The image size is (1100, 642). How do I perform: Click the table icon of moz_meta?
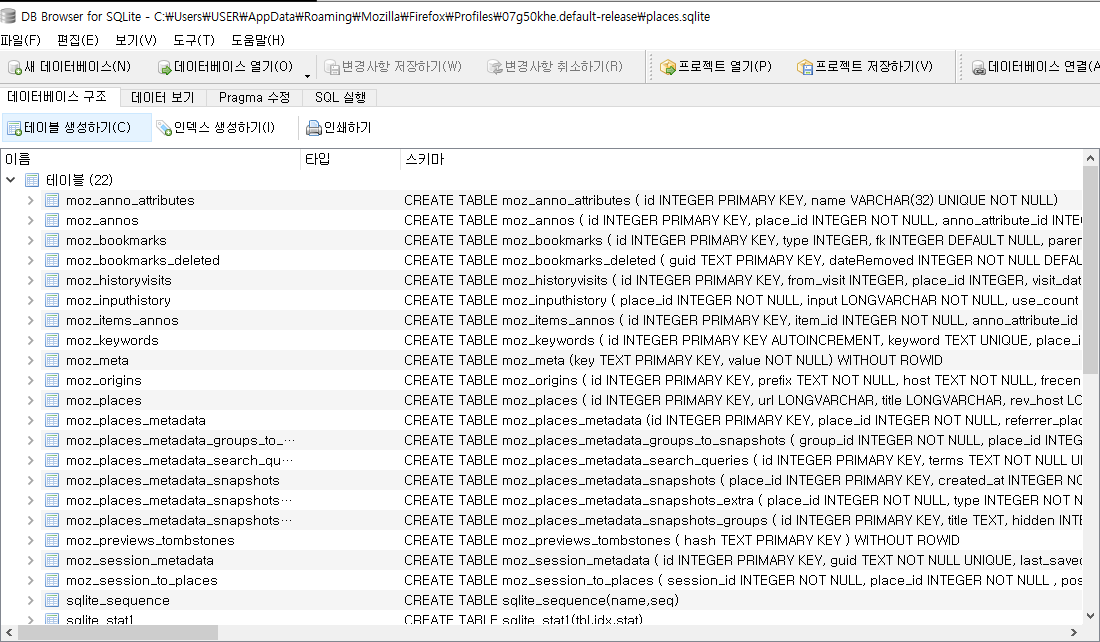tap(52, 361)
